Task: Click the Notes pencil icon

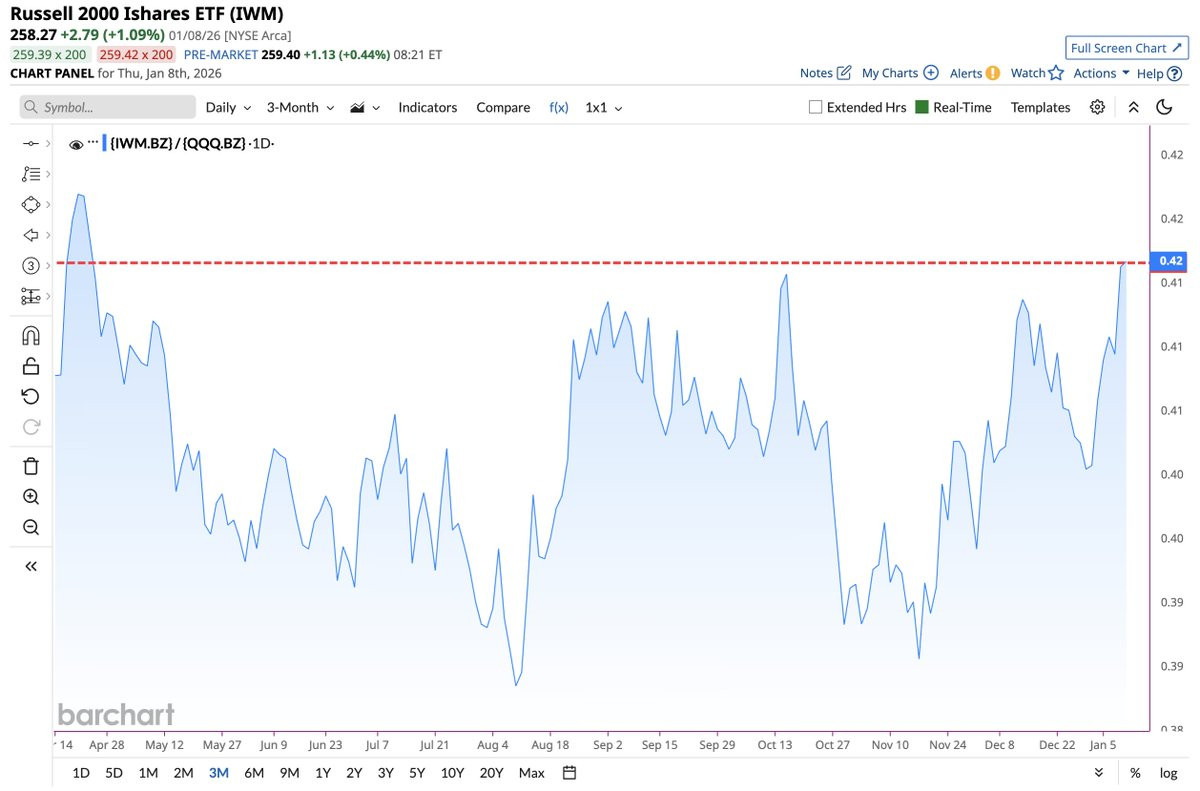Action: tap(843, 73)
